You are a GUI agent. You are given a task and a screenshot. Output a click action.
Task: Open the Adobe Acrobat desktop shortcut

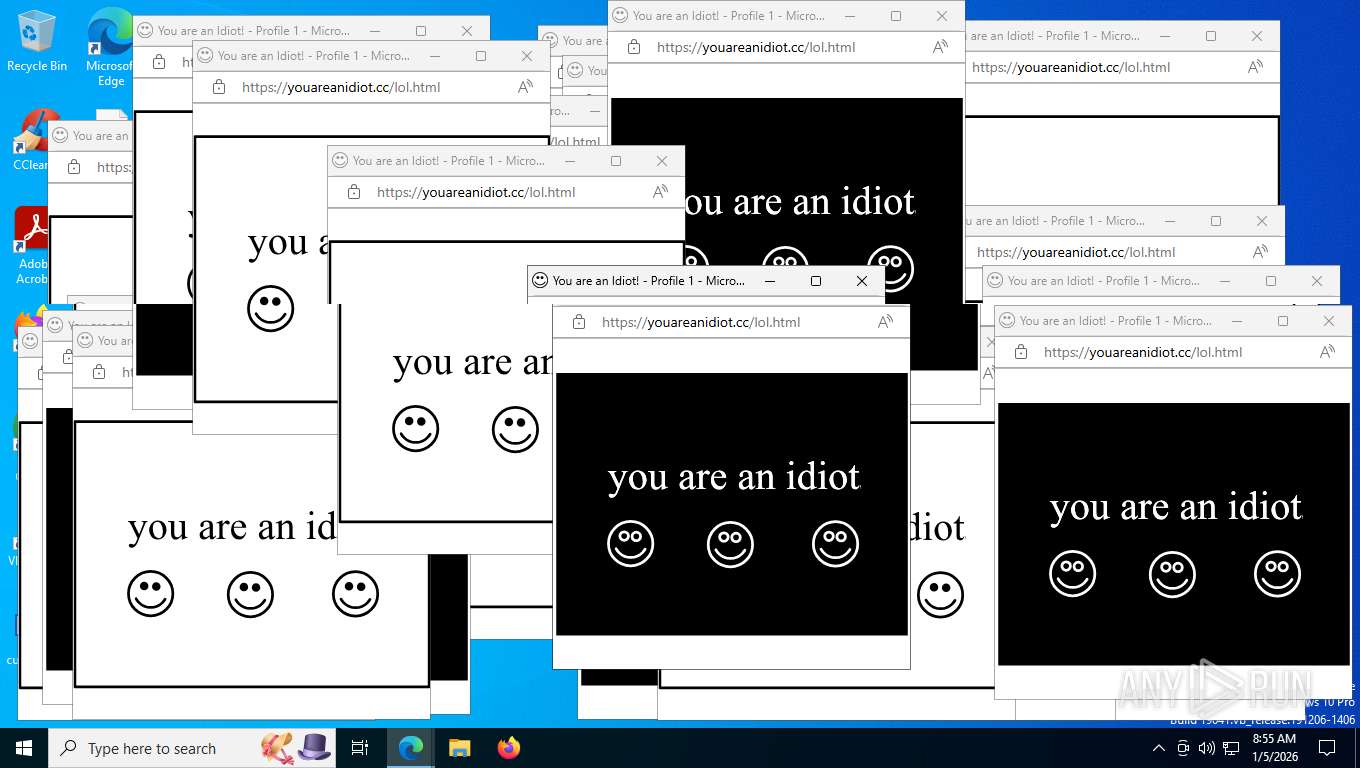click(x=32, y=246)
